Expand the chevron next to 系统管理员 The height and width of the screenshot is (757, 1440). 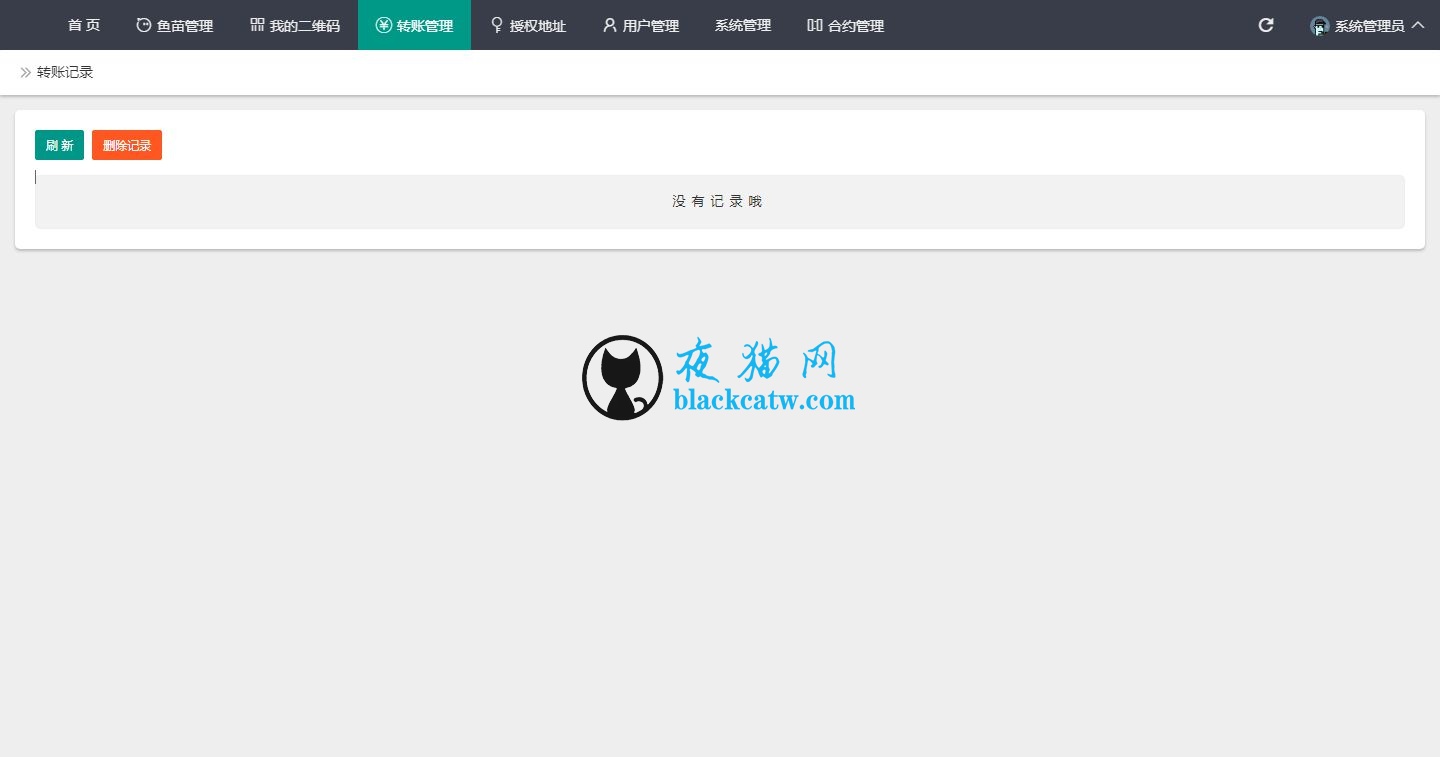(x=1418, y=25)
